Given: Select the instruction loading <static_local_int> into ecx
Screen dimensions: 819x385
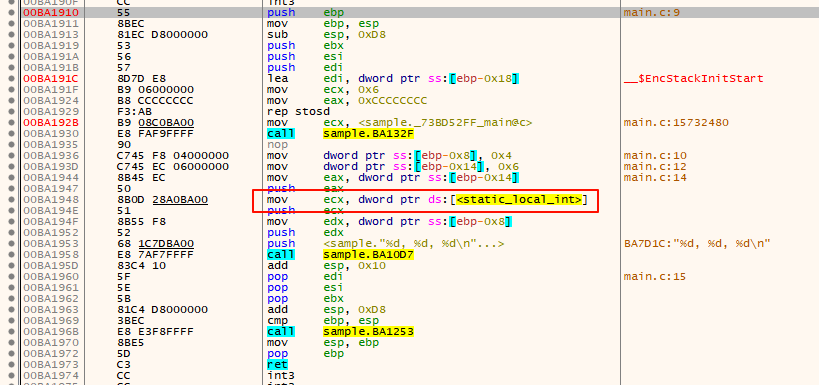Looking at the screenshot, I should click(427, 200).
